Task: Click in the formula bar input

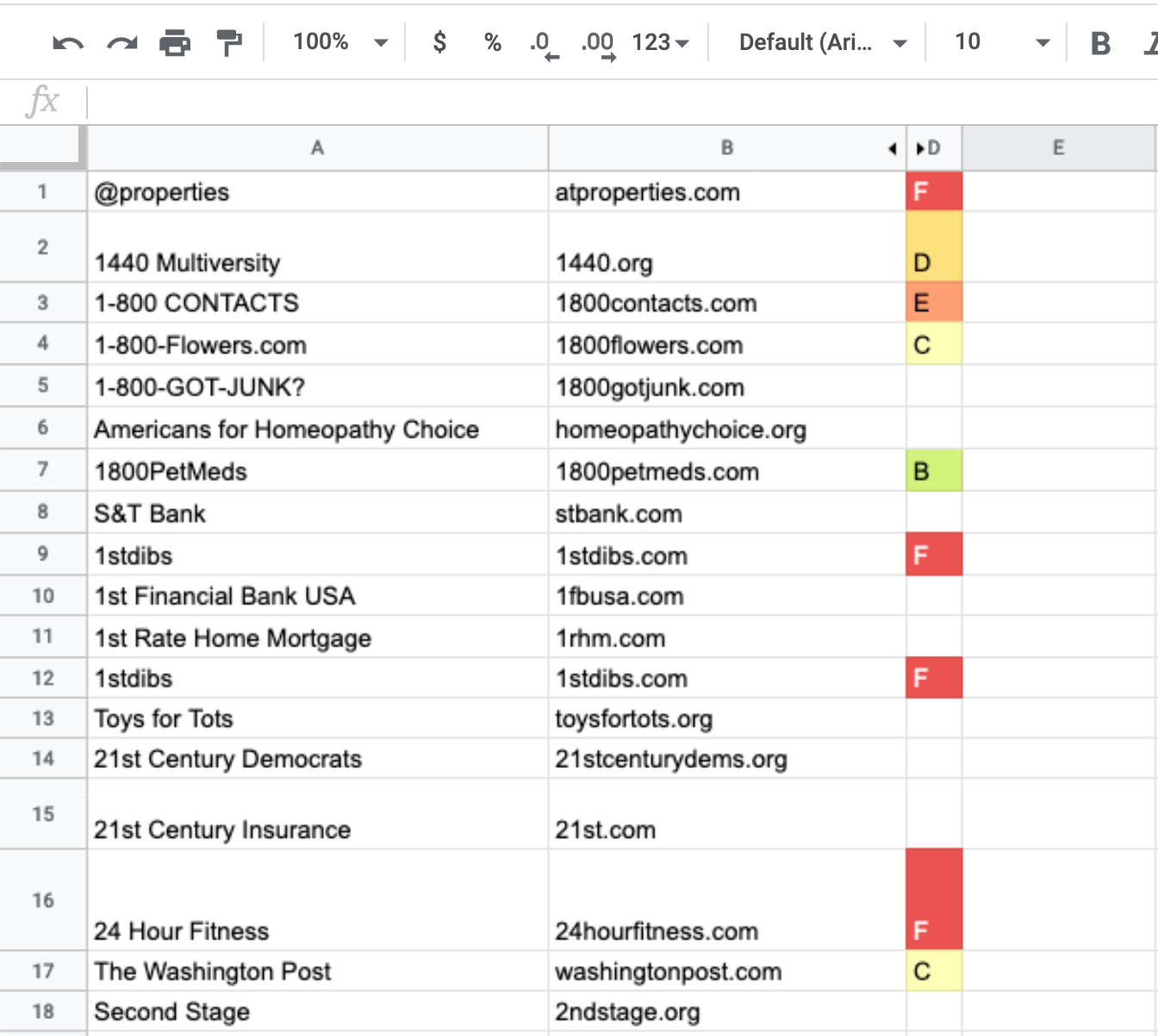Action: (x=622, y=103)
